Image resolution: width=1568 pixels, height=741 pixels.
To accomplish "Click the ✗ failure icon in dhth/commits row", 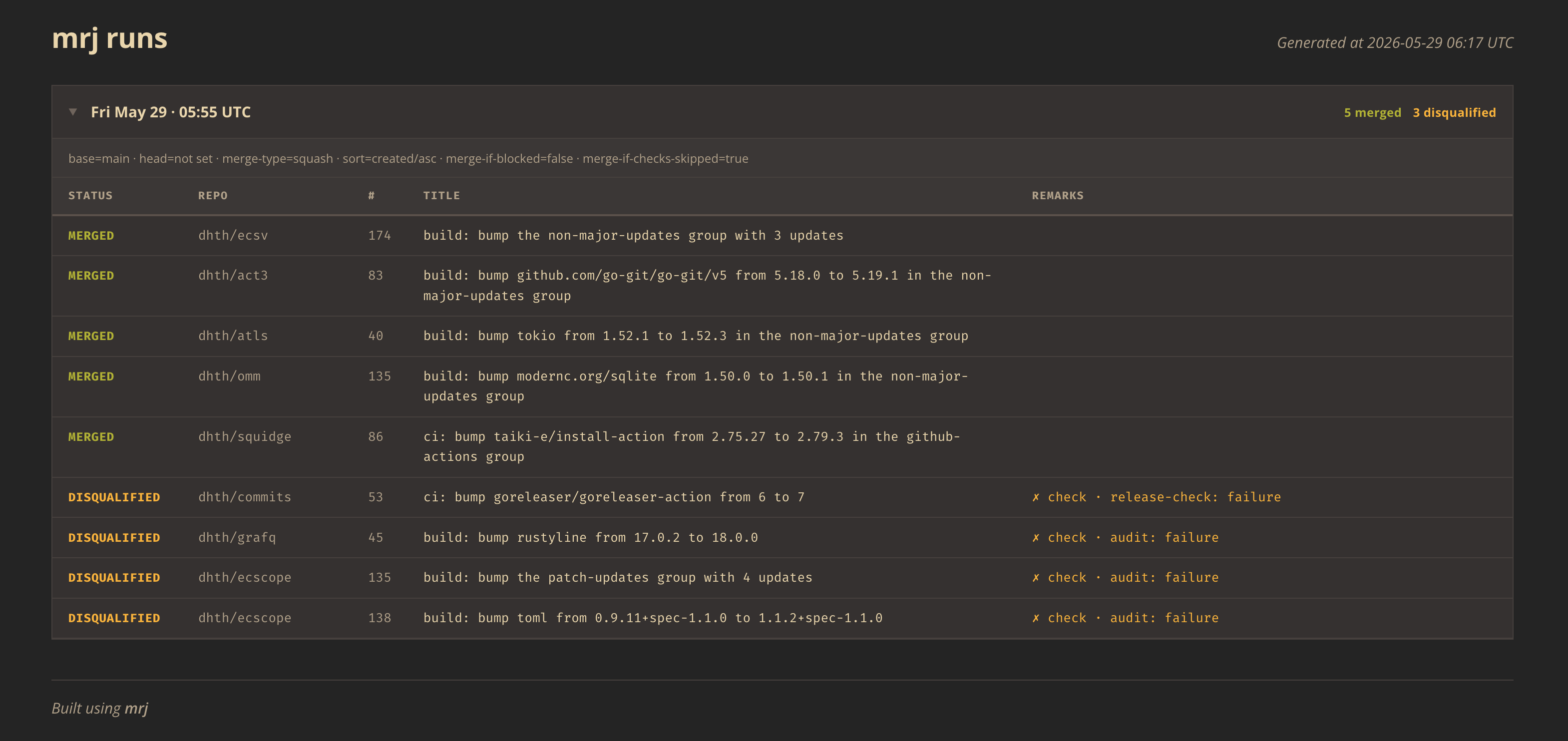I will tap(1035, 497).
